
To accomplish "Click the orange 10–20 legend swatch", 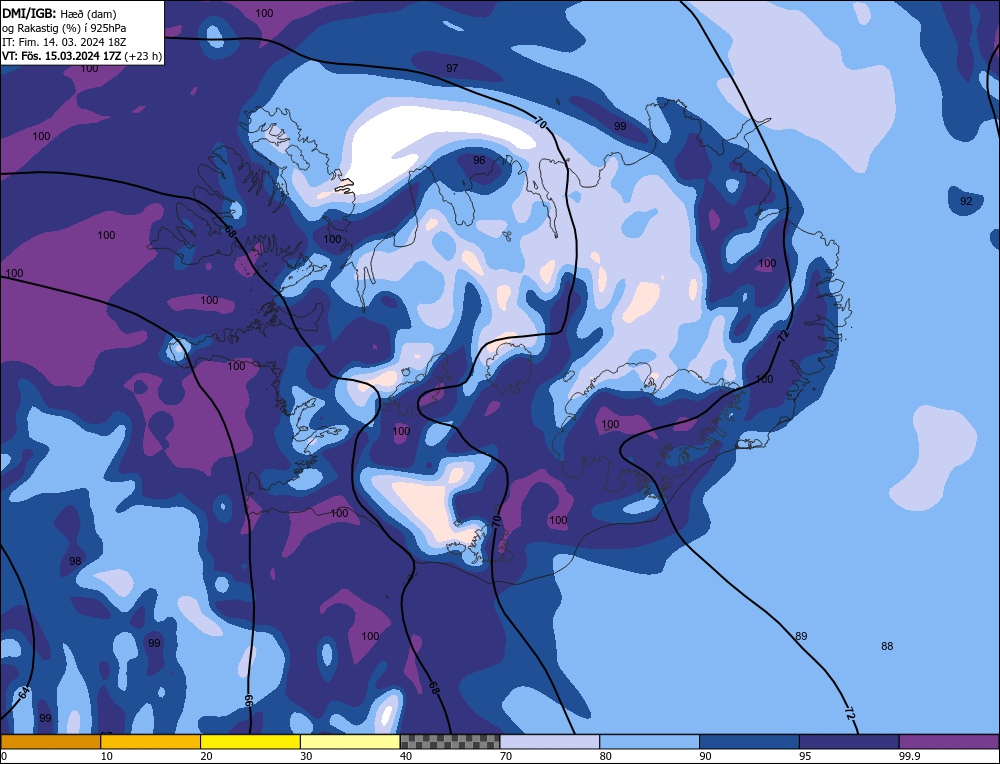I will pyautogui.click(x=151, y=742).
